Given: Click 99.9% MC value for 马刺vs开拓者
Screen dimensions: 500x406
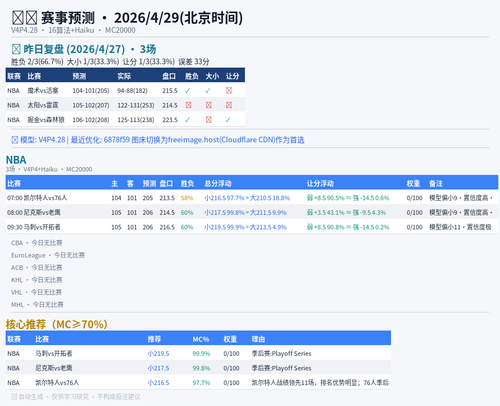Looking at the screenshot, I should click(x=201, y=354).
